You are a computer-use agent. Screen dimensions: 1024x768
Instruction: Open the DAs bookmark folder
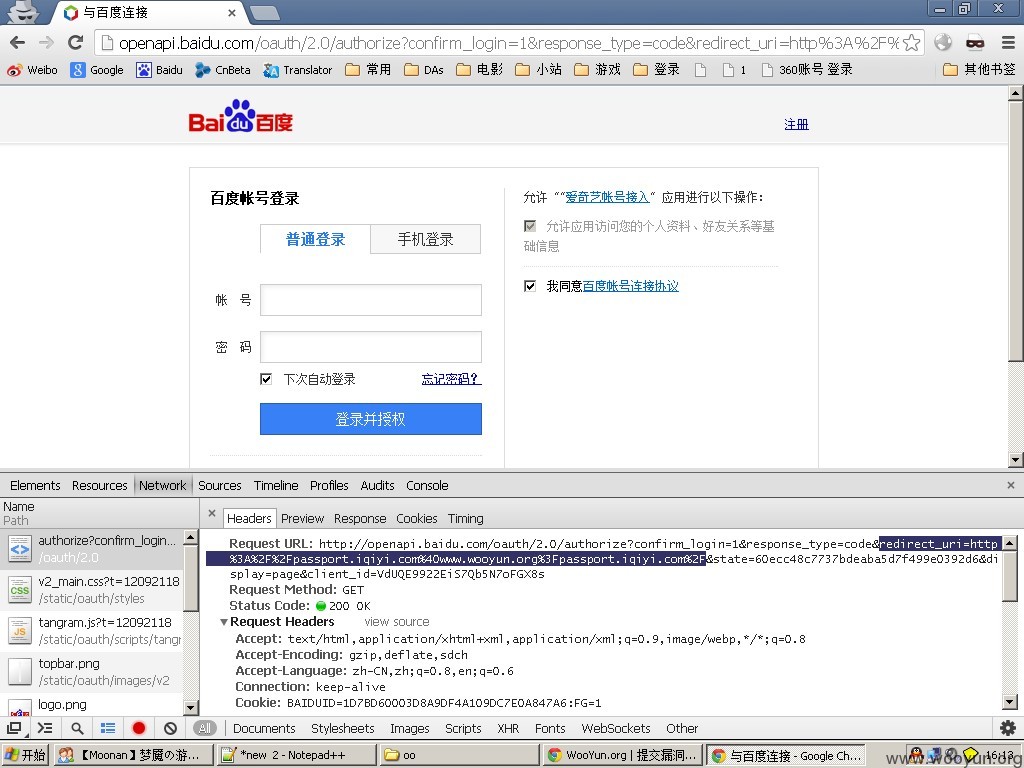coord(424,70)
